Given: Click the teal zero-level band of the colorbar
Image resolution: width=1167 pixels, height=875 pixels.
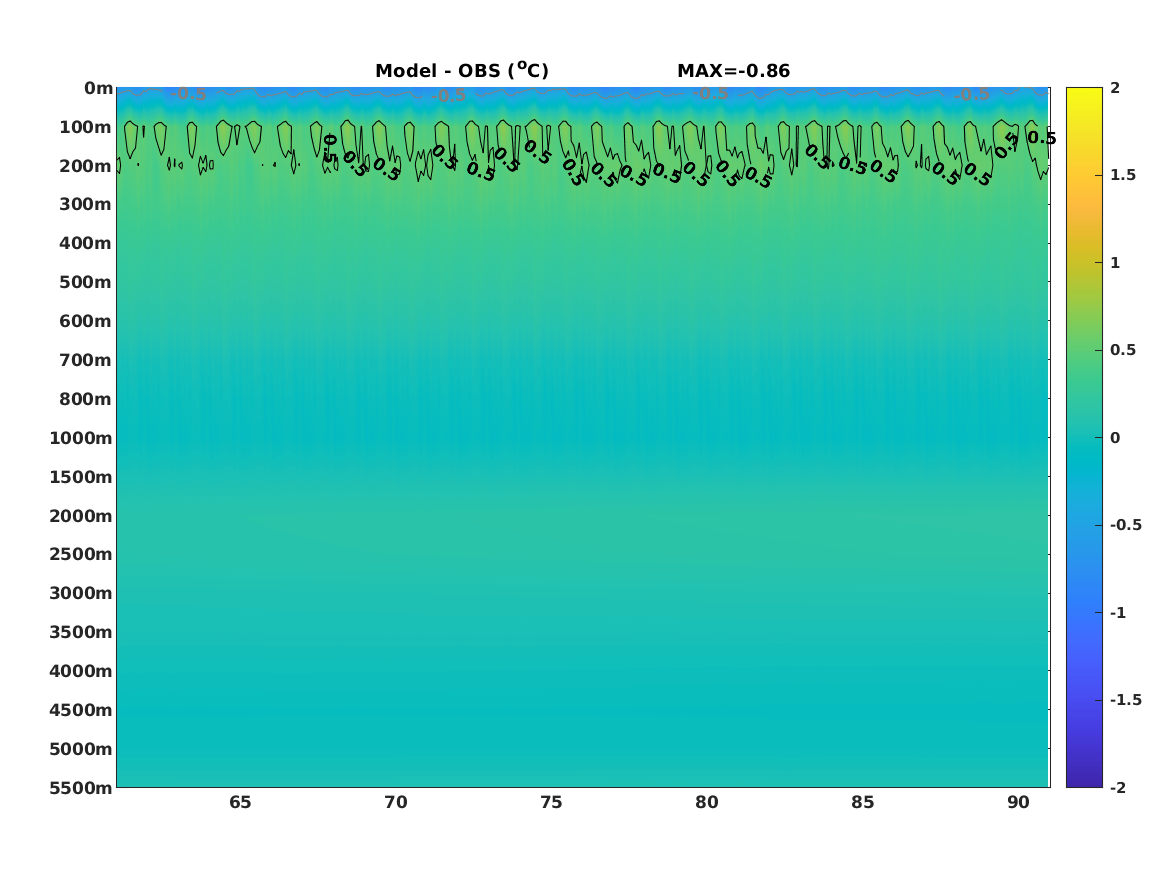Looking at the screenshot, I should tap(1084, 438).
